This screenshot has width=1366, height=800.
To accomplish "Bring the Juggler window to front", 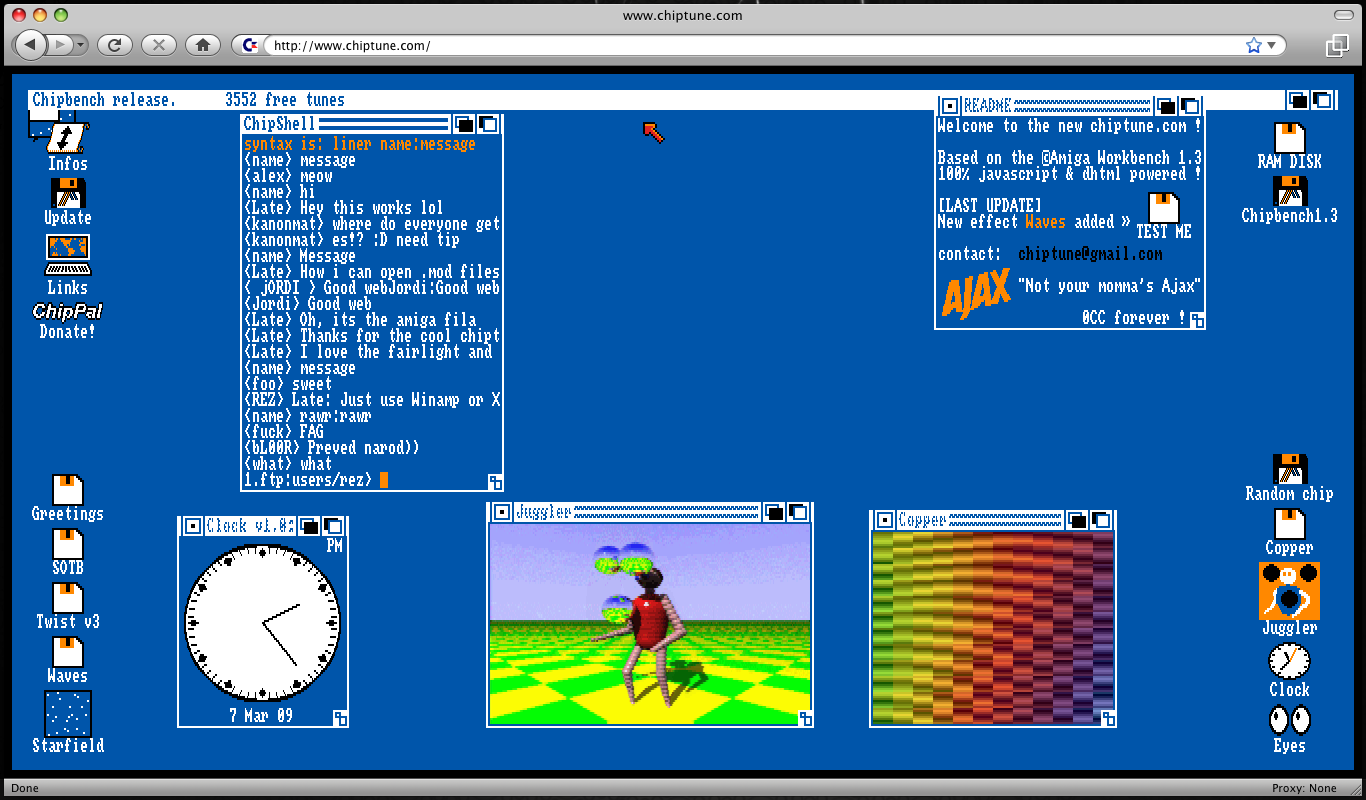I will 798,512.
